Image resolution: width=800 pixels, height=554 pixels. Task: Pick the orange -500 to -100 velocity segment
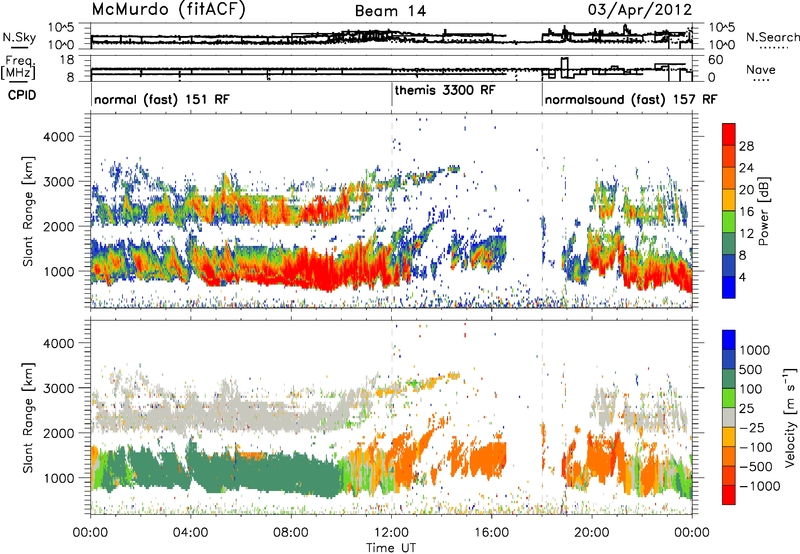coord(729,457)
